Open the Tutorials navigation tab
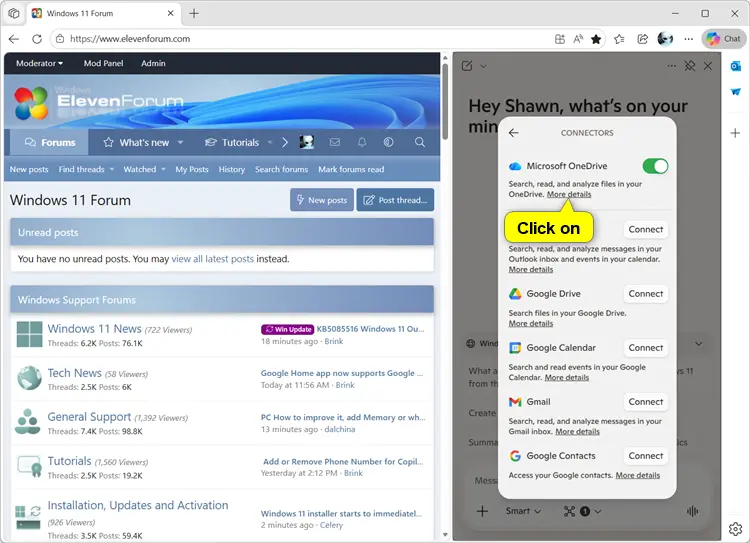 tap(232, 142)
